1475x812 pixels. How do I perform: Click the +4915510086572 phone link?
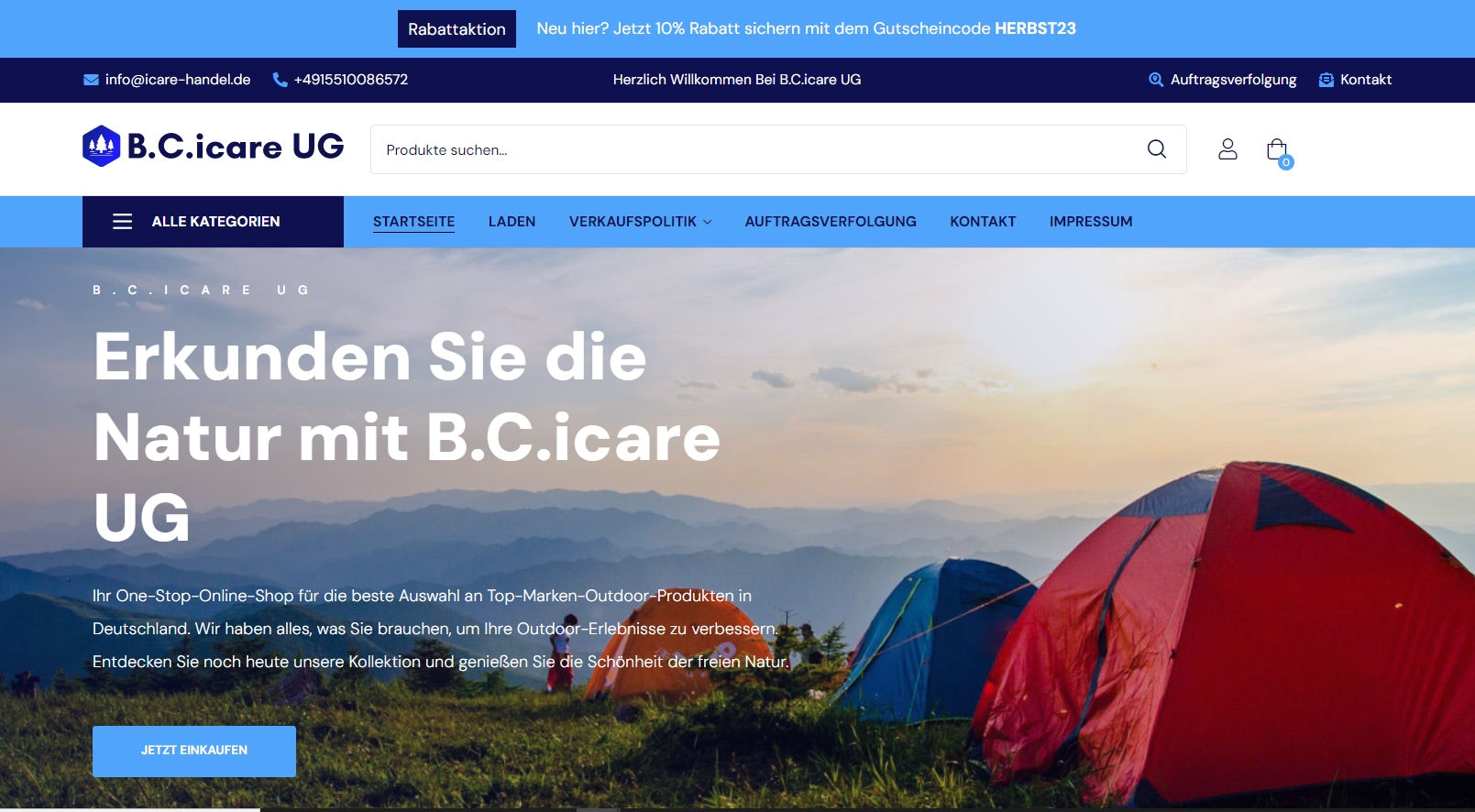(x=351, y=80)
